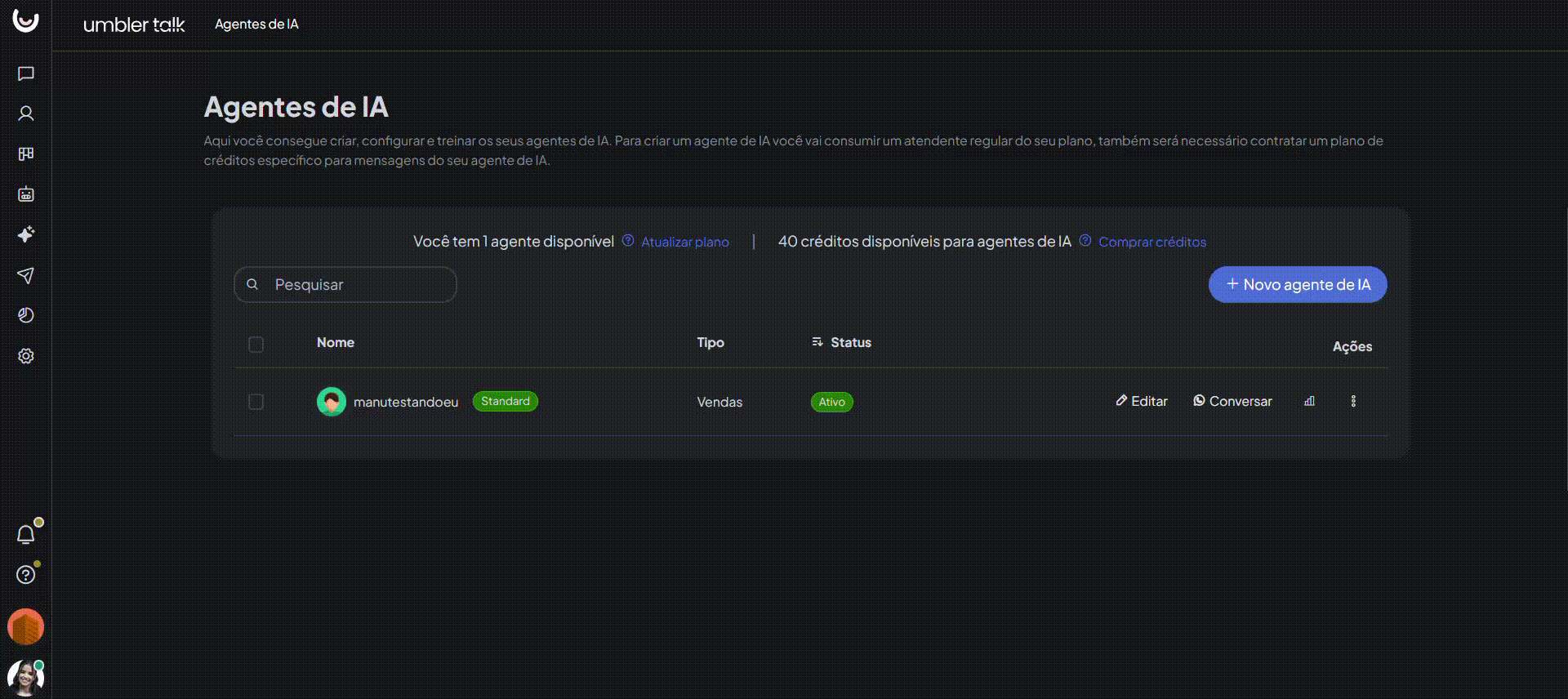
Task: Click Editar for the manutestandoeu agent
Action: pos(1141,401)
